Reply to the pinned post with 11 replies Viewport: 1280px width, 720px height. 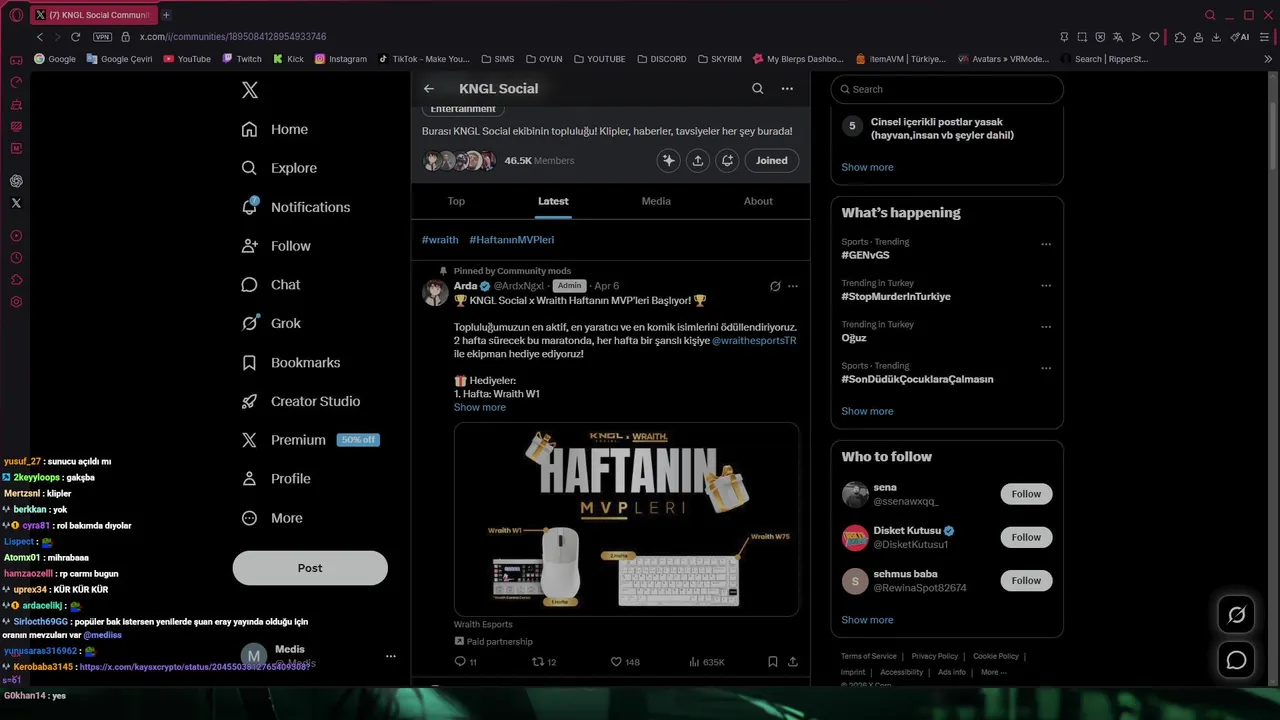pos(465,662)
